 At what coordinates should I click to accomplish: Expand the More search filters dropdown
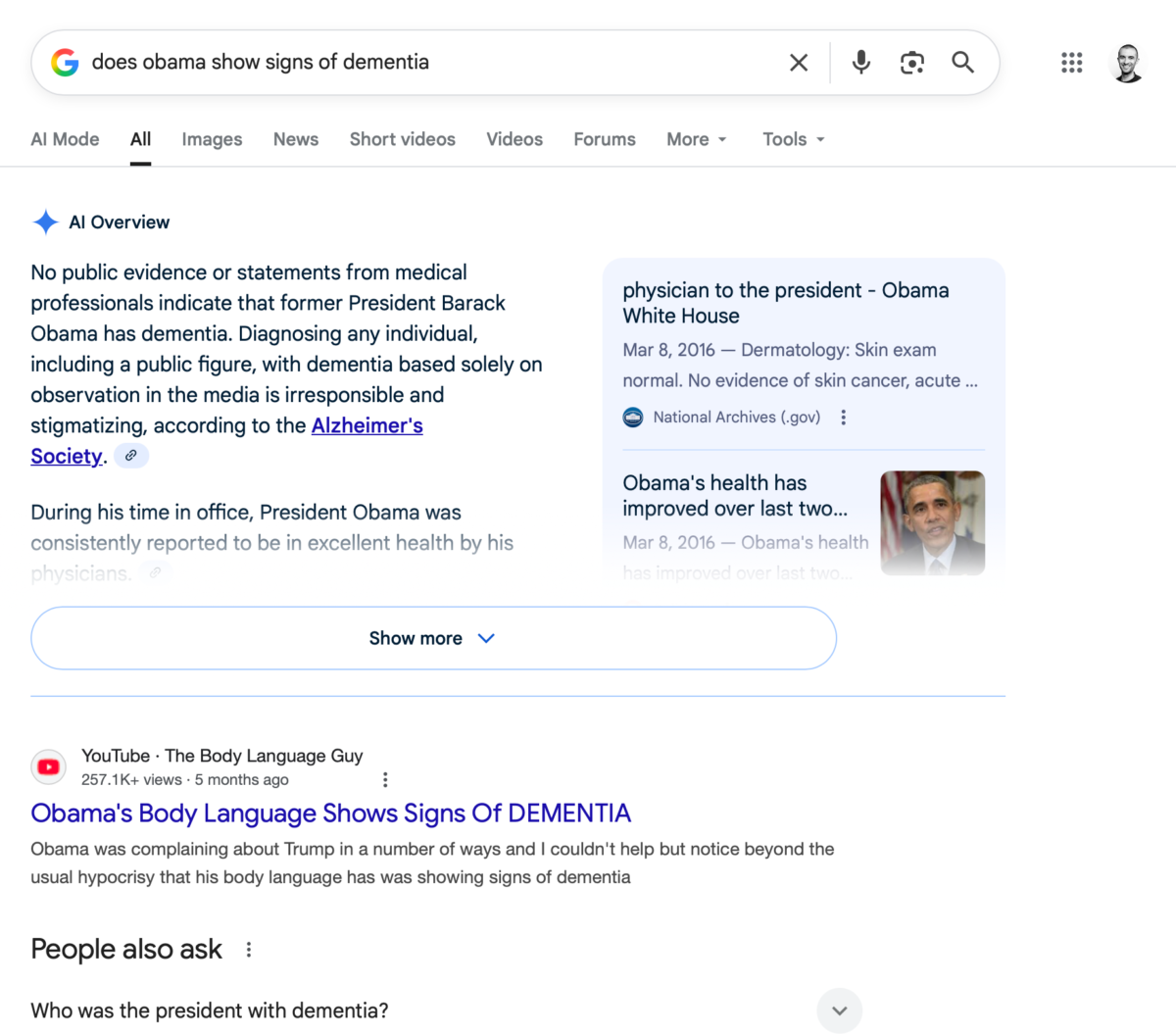pyautogui.click(x=697, y=139)
